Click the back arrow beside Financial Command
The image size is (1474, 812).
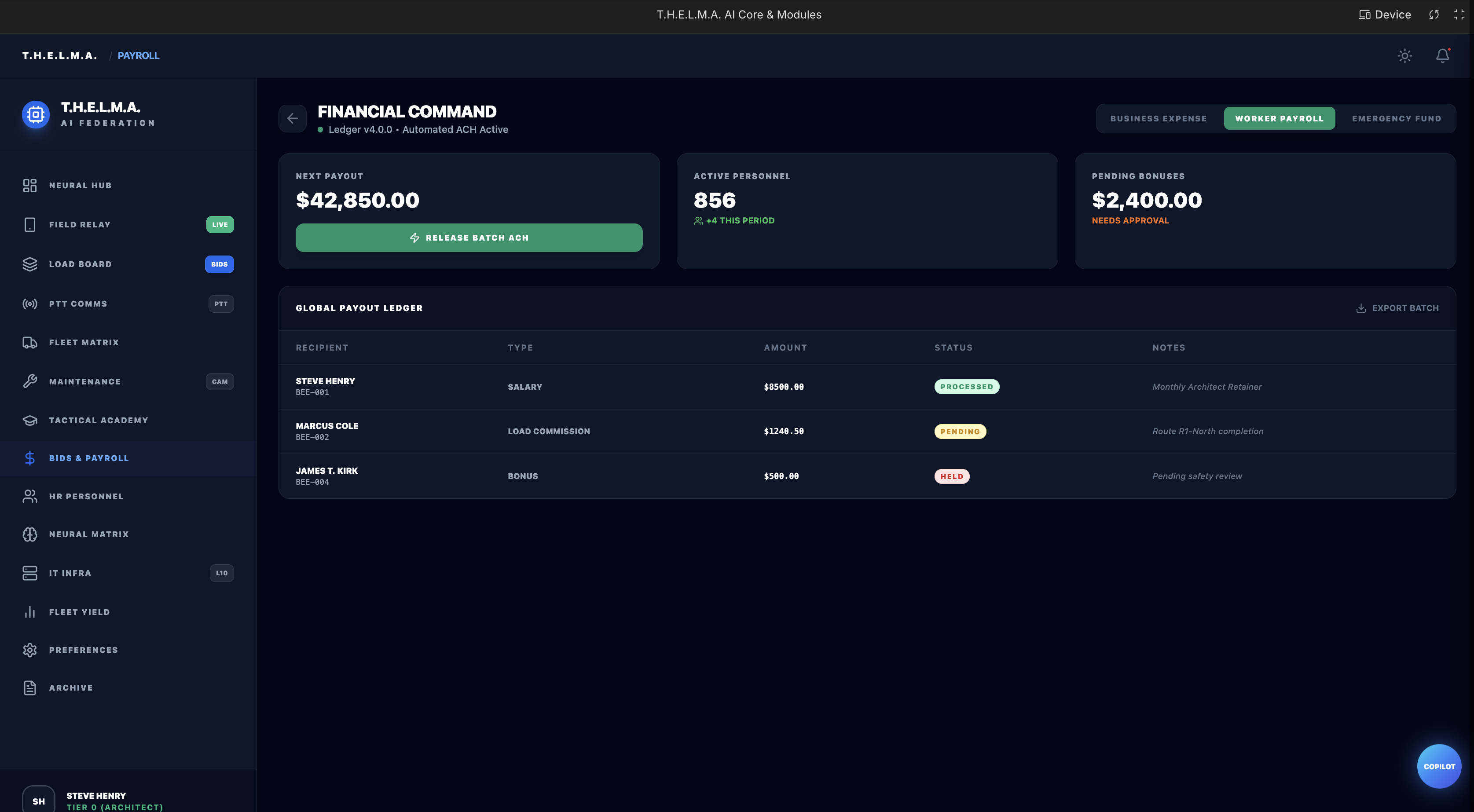coord(293,118)
